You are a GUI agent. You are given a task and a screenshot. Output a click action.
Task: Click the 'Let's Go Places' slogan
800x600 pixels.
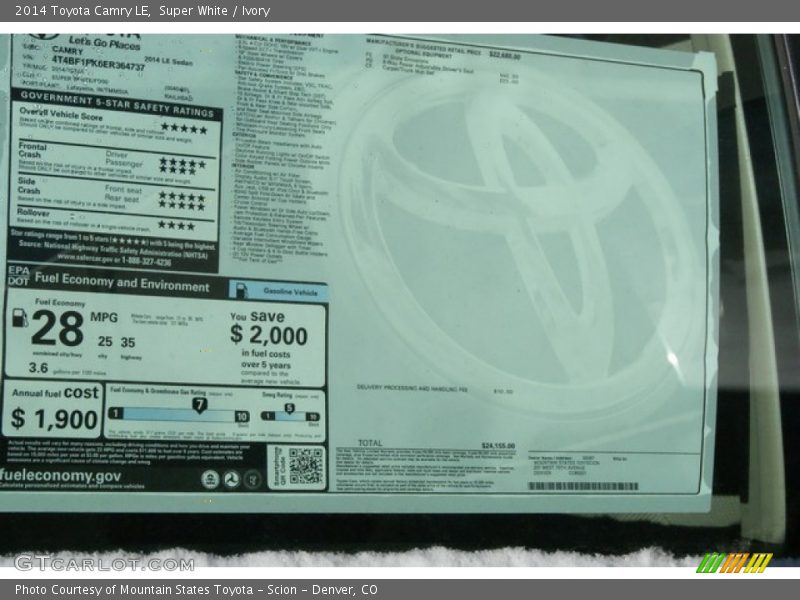[104, 42]
